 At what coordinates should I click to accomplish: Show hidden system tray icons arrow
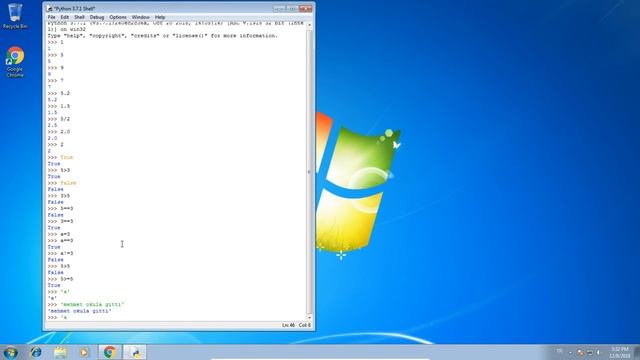570,352
